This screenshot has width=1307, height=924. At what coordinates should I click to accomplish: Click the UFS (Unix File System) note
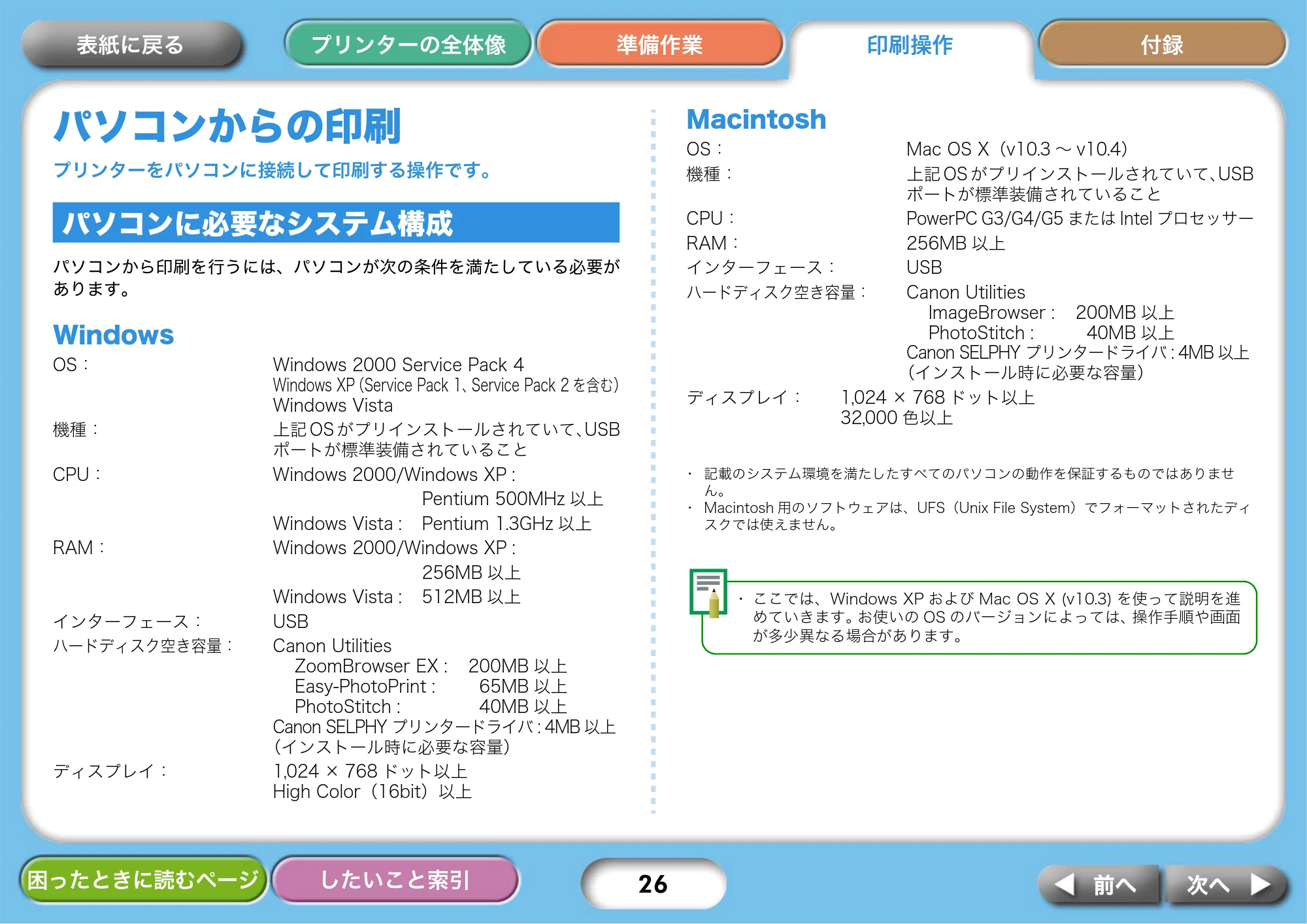970,516
